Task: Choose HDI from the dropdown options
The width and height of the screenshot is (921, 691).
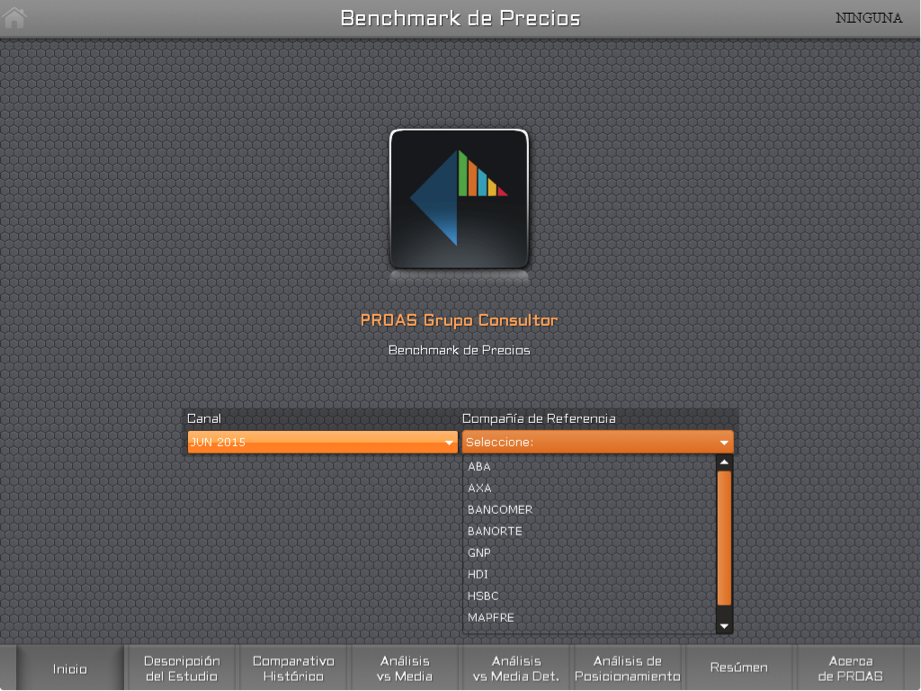Action: [x=478, y=575]
